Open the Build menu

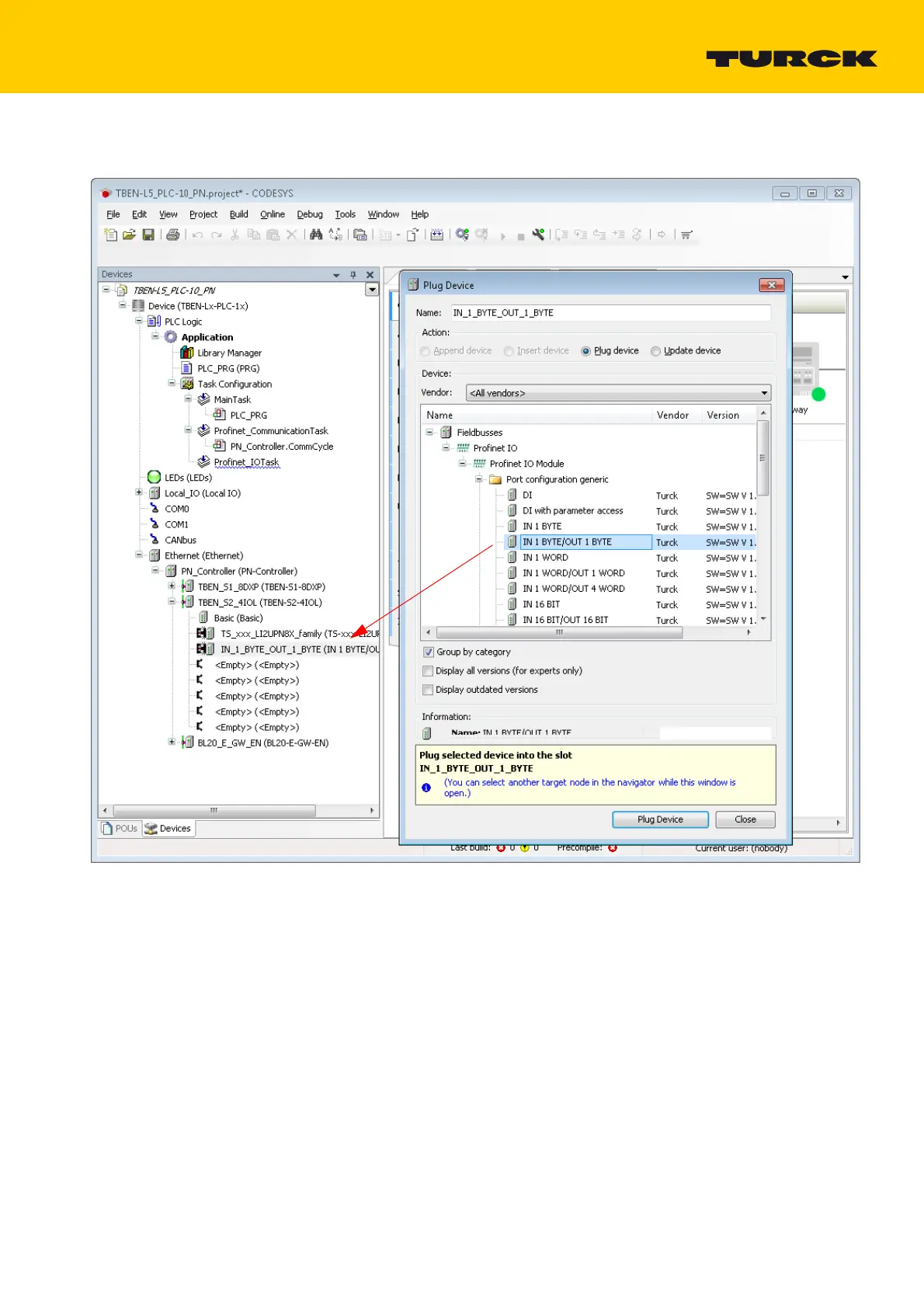coord(239,214)
